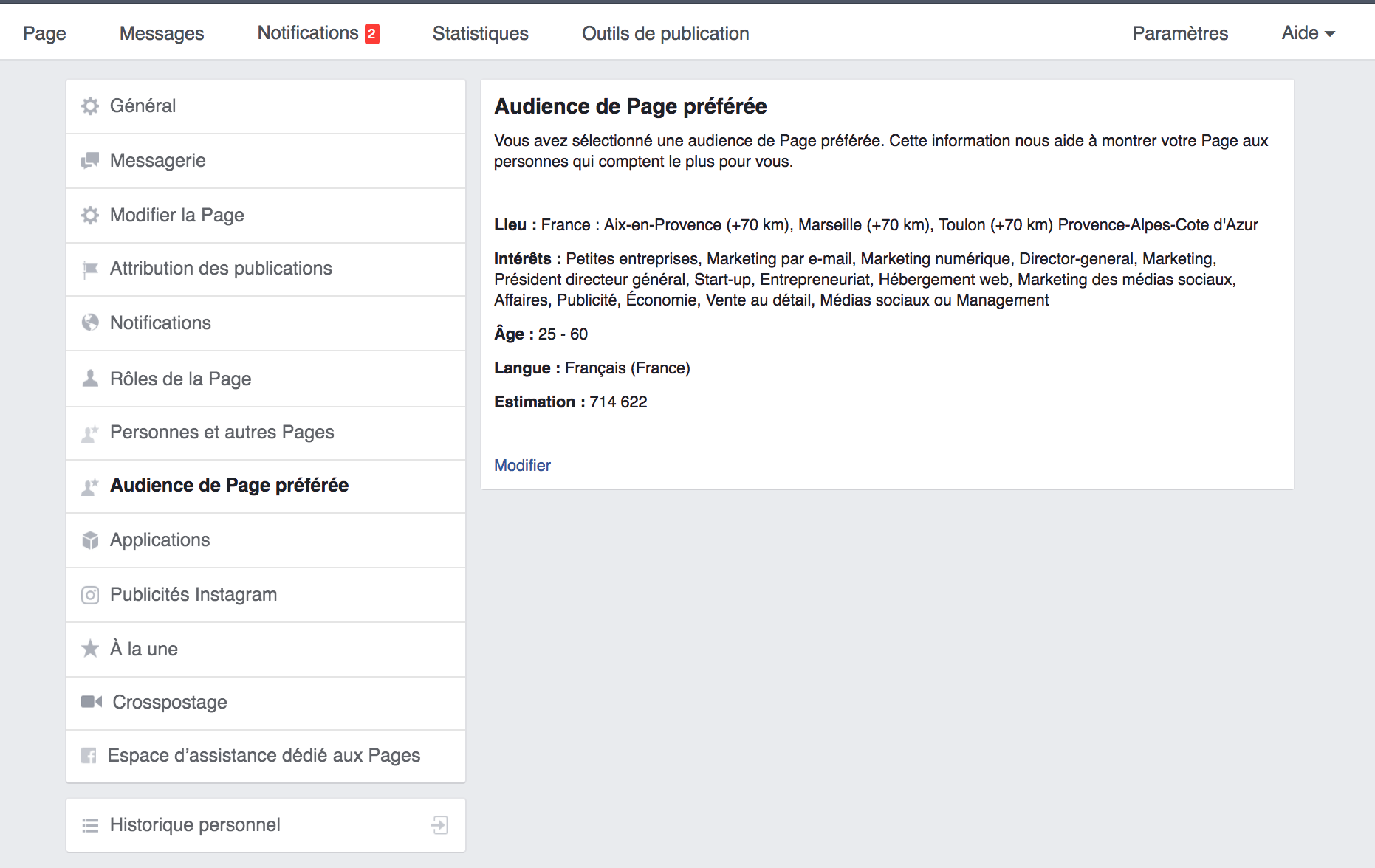1375x868 pixels.
Task: Click the person icon beside Rôles de la Page
Action: (x=90, y=379)
